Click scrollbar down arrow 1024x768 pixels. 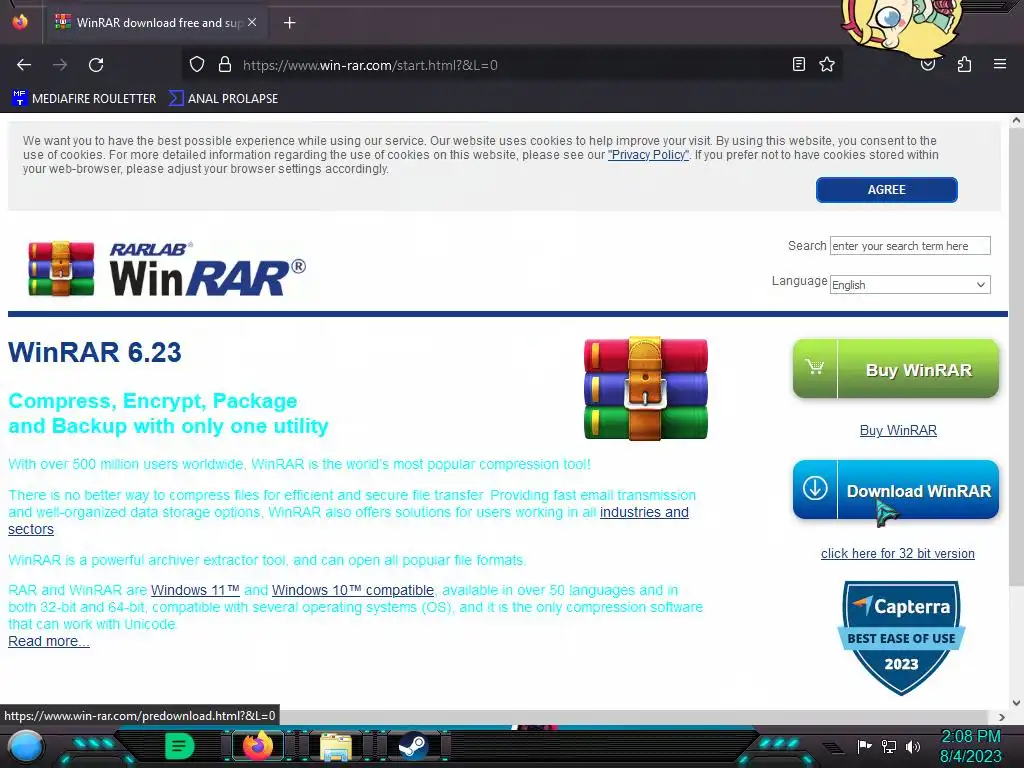pos(1016,703)
